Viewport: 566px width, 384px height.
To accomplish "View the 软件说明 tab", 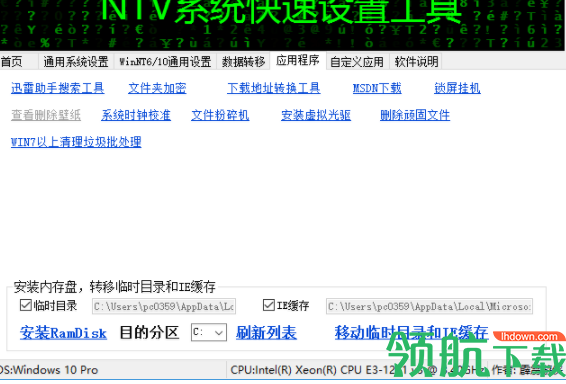I will coord(416,62).
